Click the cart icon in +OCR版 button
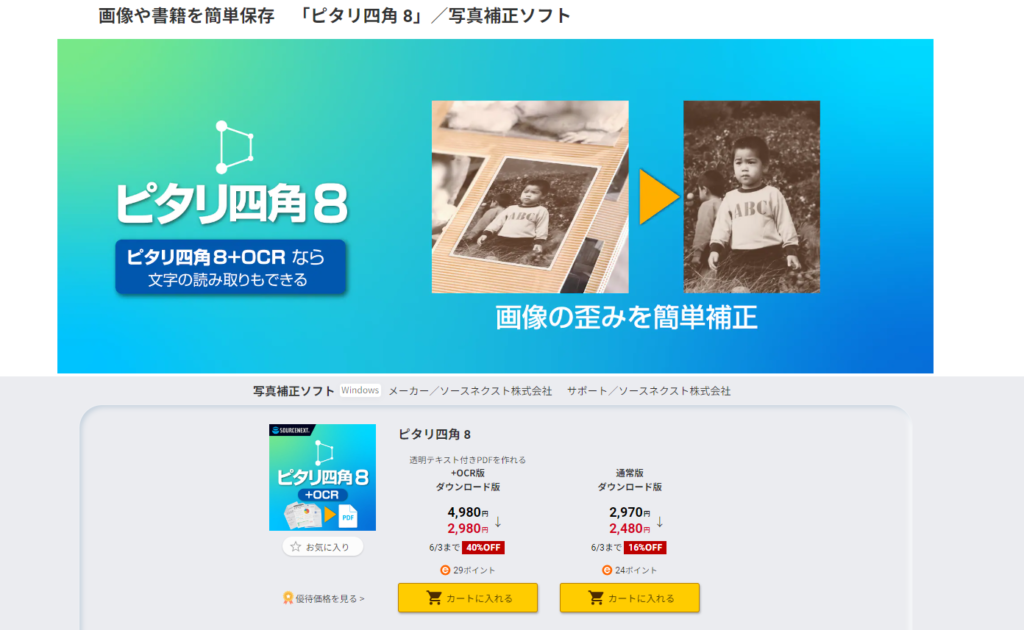The height and width of the screenshot is (630, 1024). [434, 597]
